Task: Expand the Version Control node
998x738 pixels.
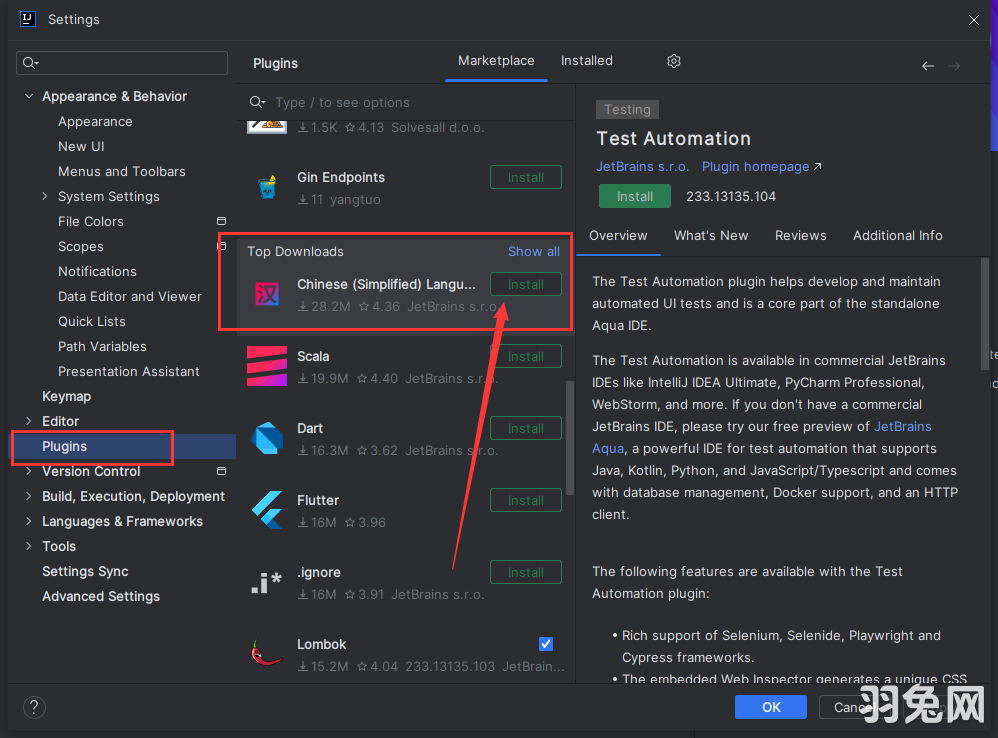Action: (29, 471)
